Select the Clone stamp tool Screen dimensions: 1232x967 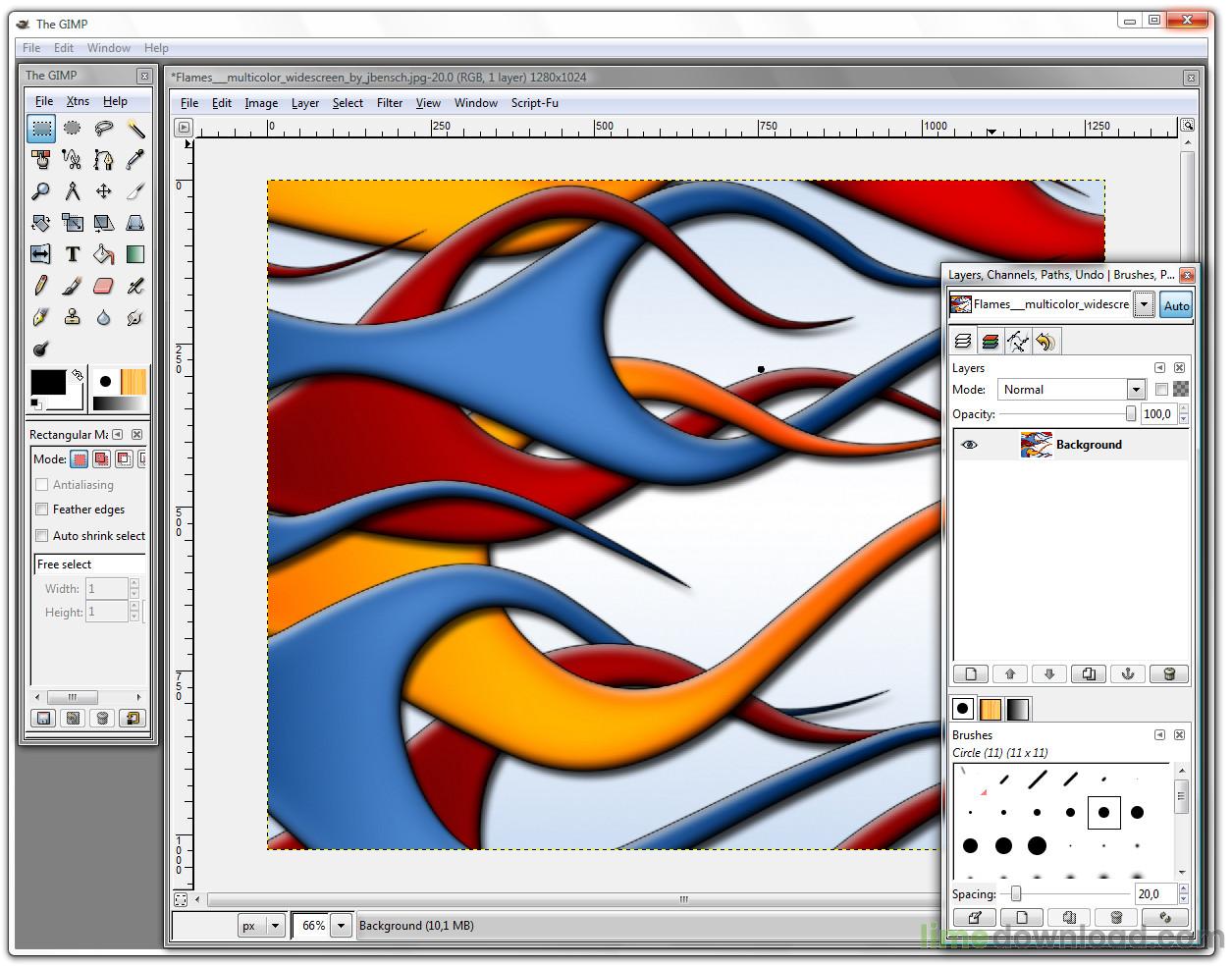pyautogui.click(x=72, y=317)
